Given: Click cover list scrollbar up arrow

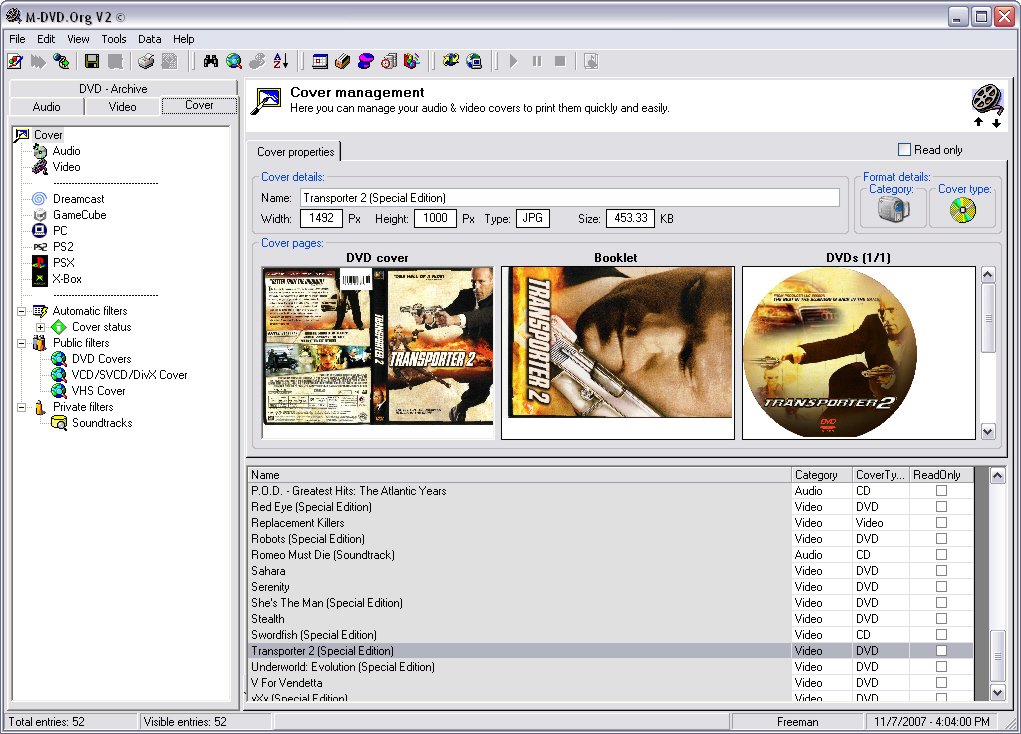Looking at the screenshot, I should click(997, 476).
